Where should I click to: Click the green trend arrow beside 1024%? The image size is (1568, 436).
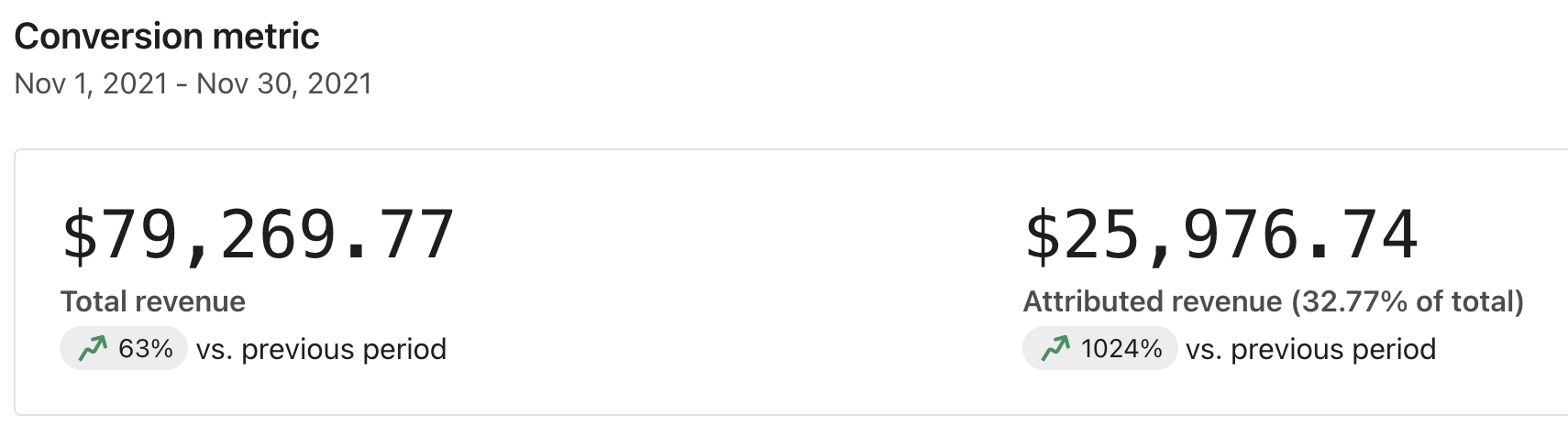pyautogui.click(x=1055, y=348)
